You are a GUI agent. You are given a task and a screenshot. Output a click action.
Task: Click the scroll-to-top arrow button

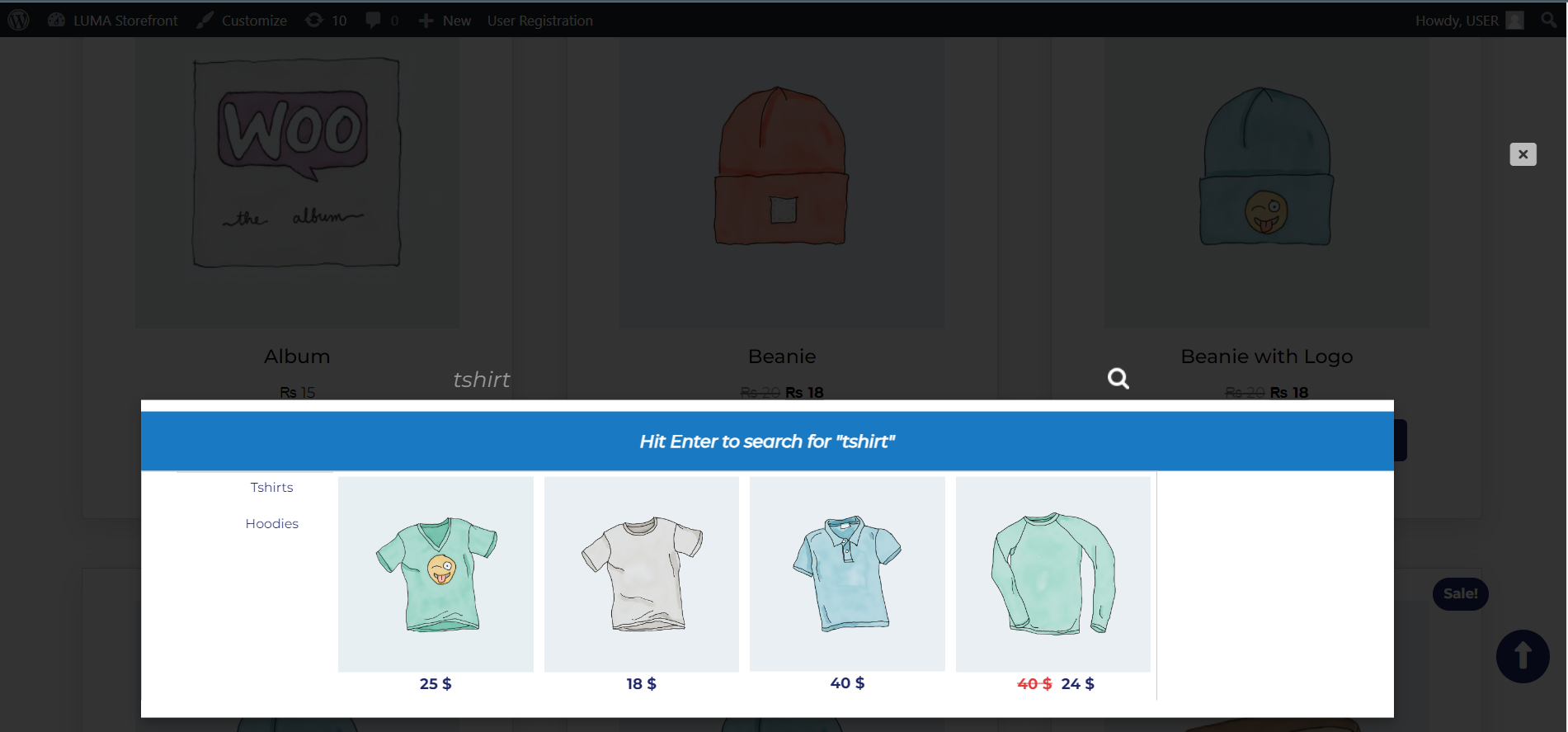pos(1523,657)
